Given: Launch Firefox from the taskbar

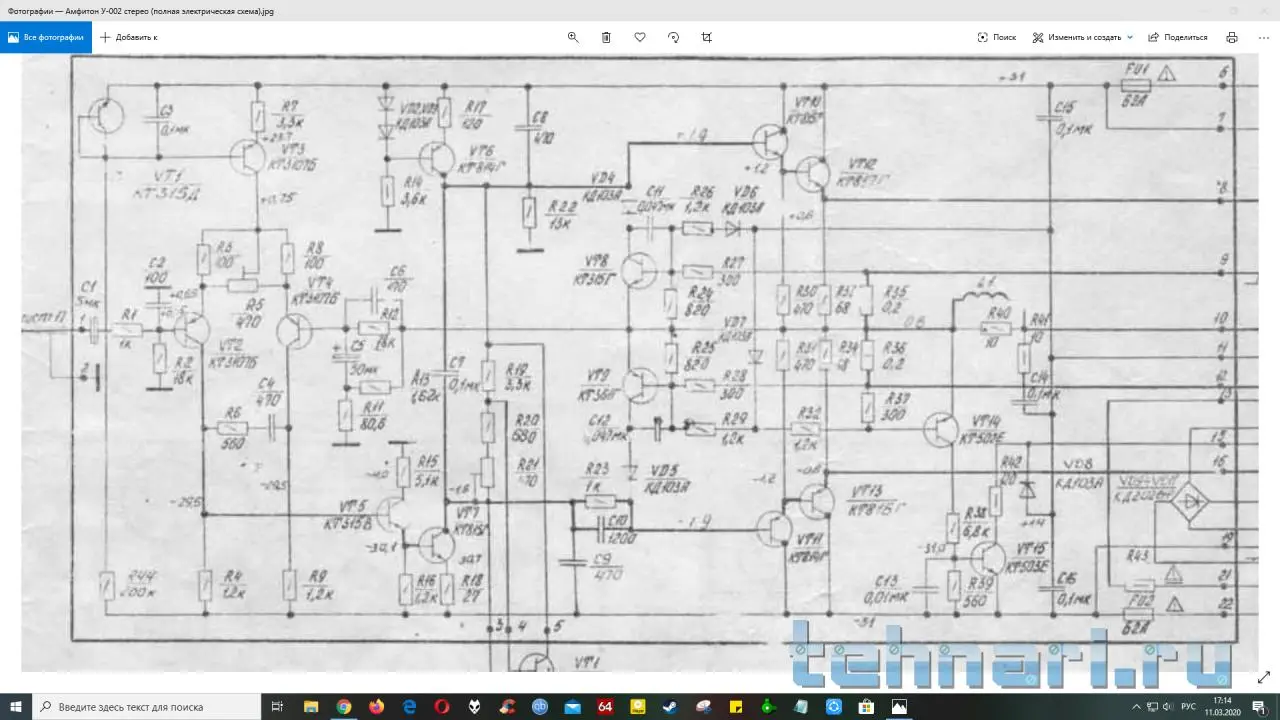Looking at the screenshot, I should [x=377, y=706].
